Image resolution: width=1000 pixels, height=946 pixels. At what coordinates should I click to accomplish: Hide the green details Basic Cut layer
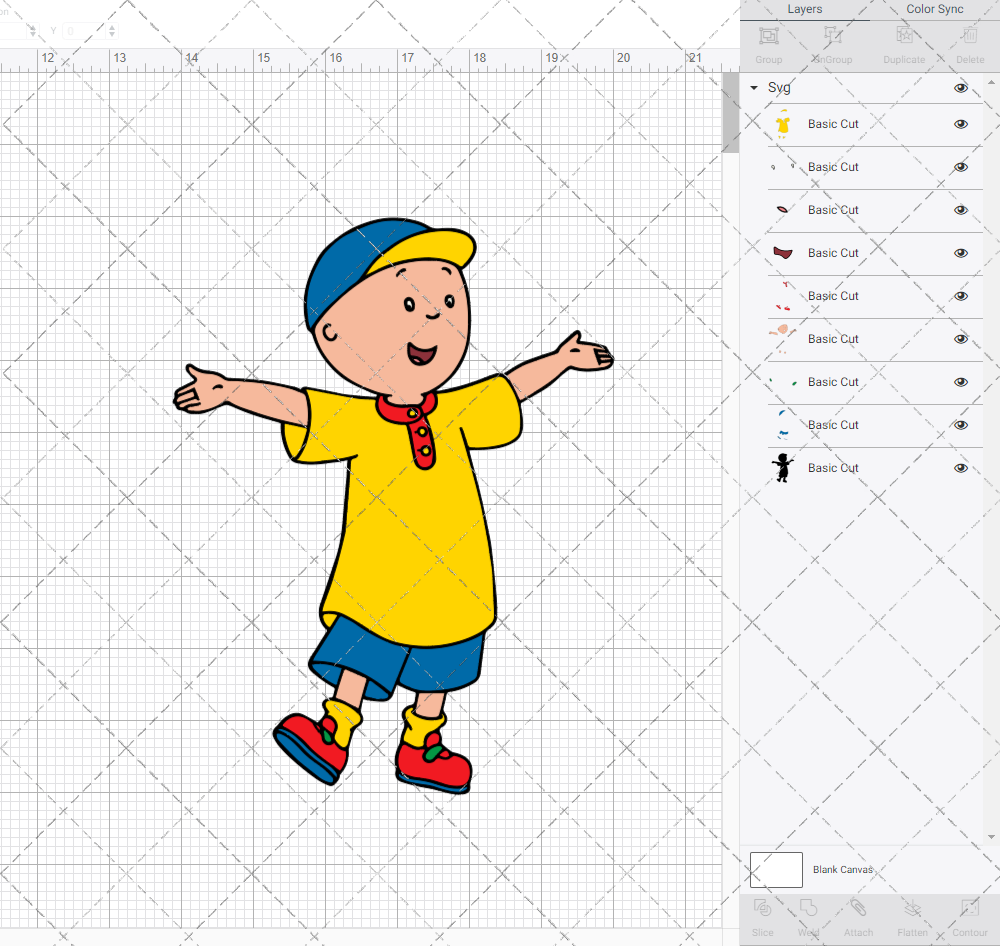coord(960,382)
